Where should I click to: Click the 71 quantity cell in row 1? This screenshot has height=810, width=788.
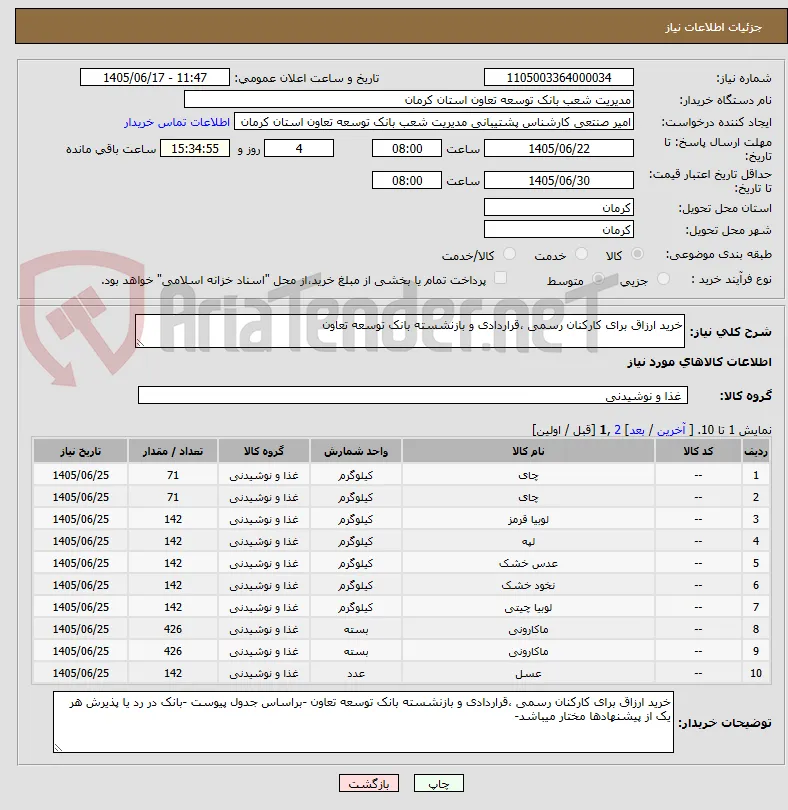[173, 475]
